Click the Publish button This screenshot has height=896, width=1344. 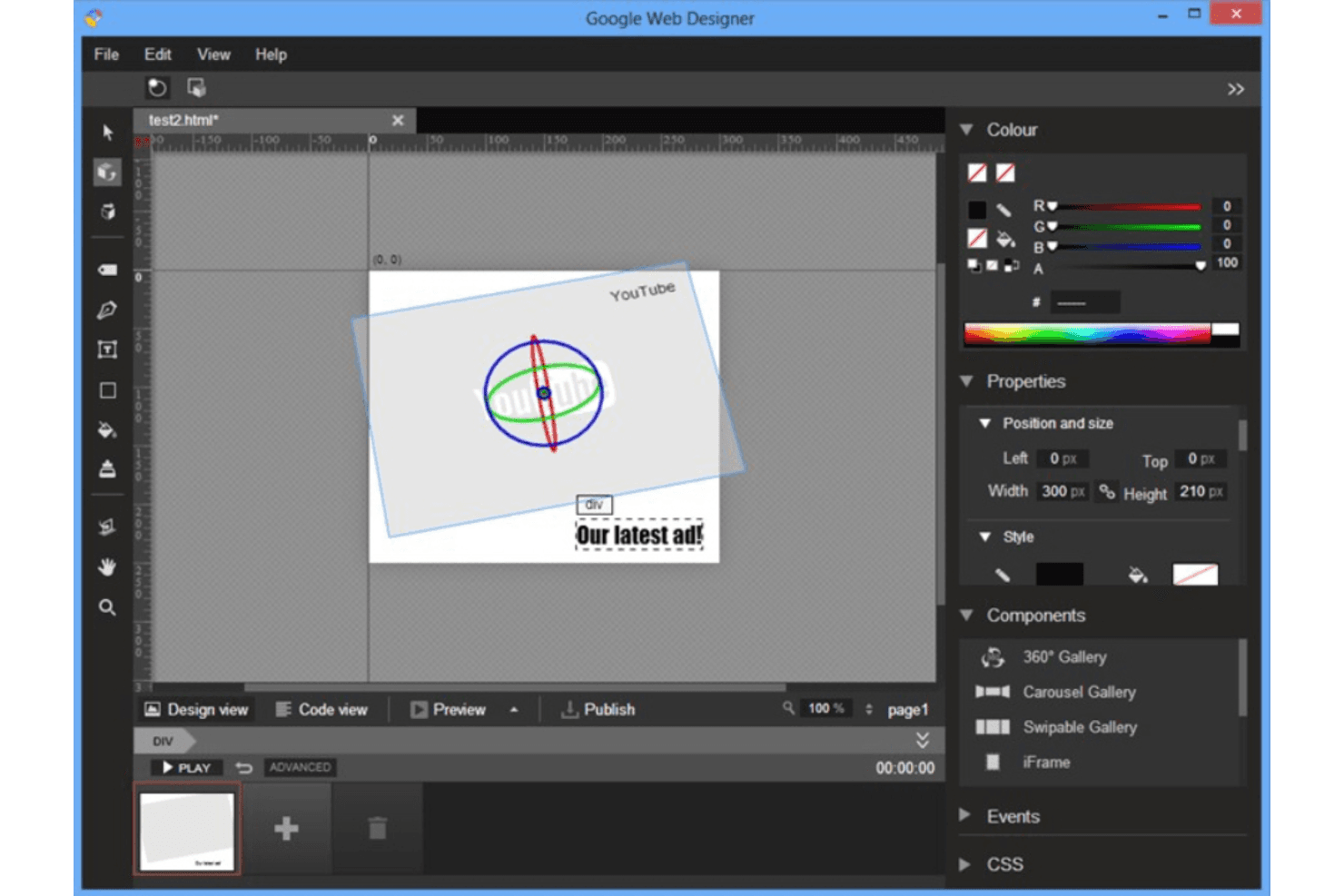pyautogui.click(x=598, y=710)
